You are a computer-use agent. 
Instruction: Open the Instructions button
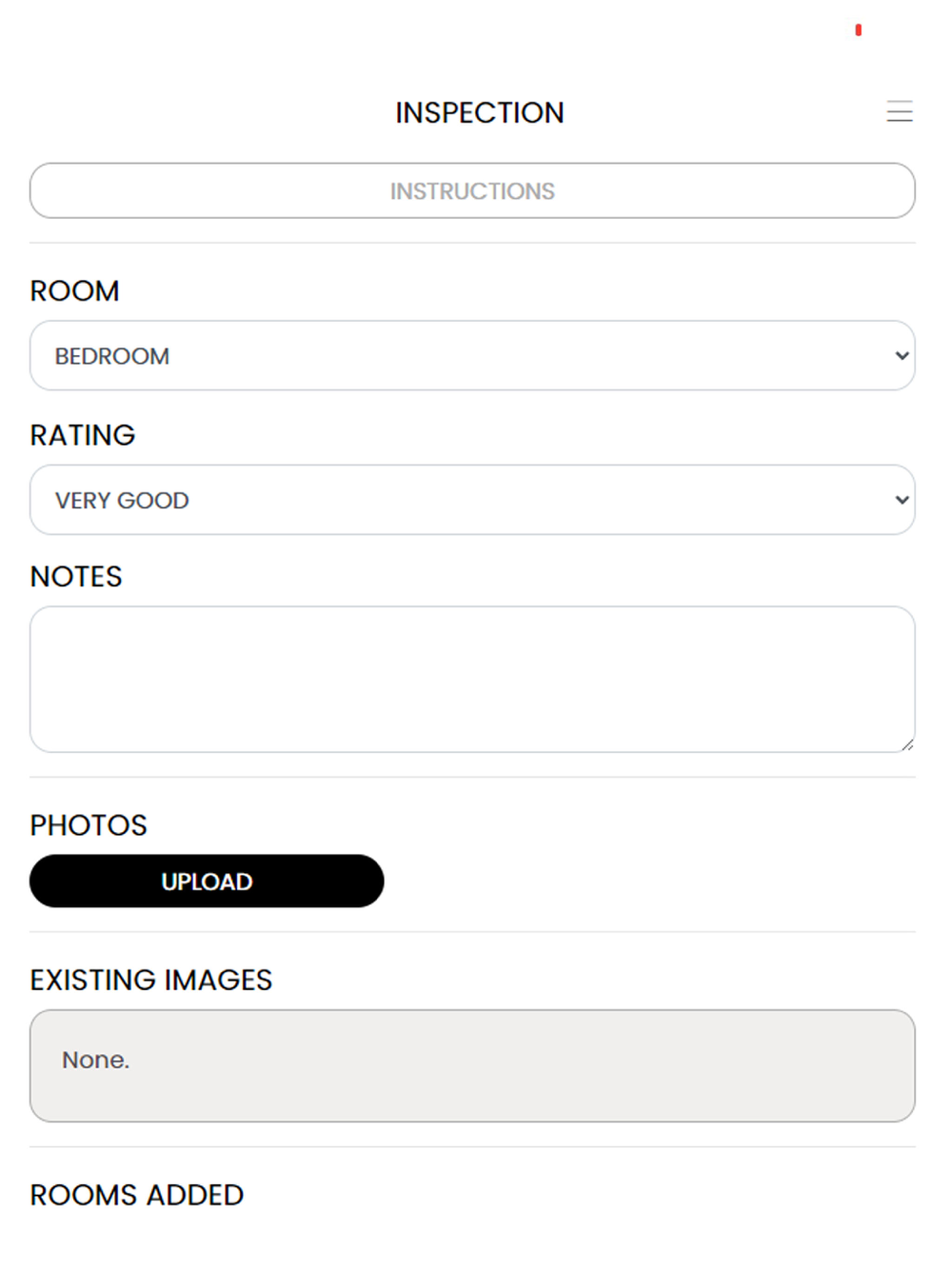click(x=472, y=190)
